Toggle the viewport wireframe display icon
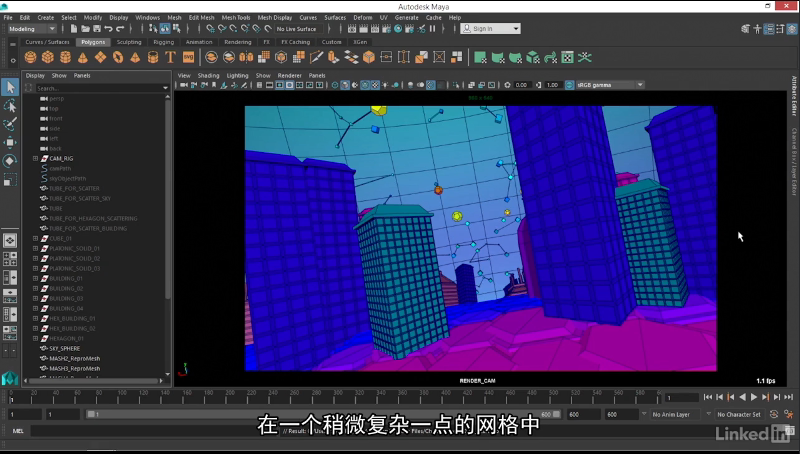The width and height of the screenshot is (800, 454). [x=335, y=85]
